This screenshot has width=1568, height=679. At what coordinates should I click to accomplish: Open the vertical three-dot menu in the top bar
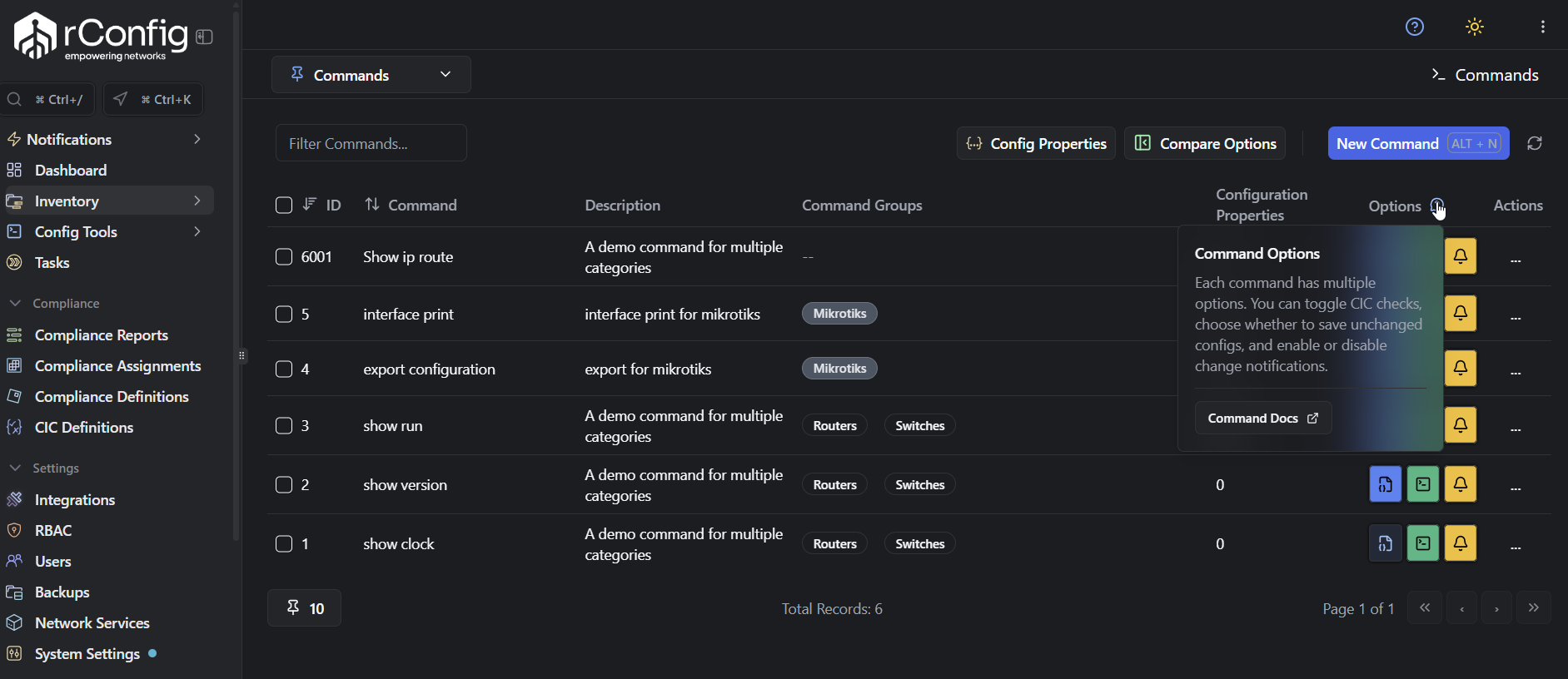pos(1543,27)
